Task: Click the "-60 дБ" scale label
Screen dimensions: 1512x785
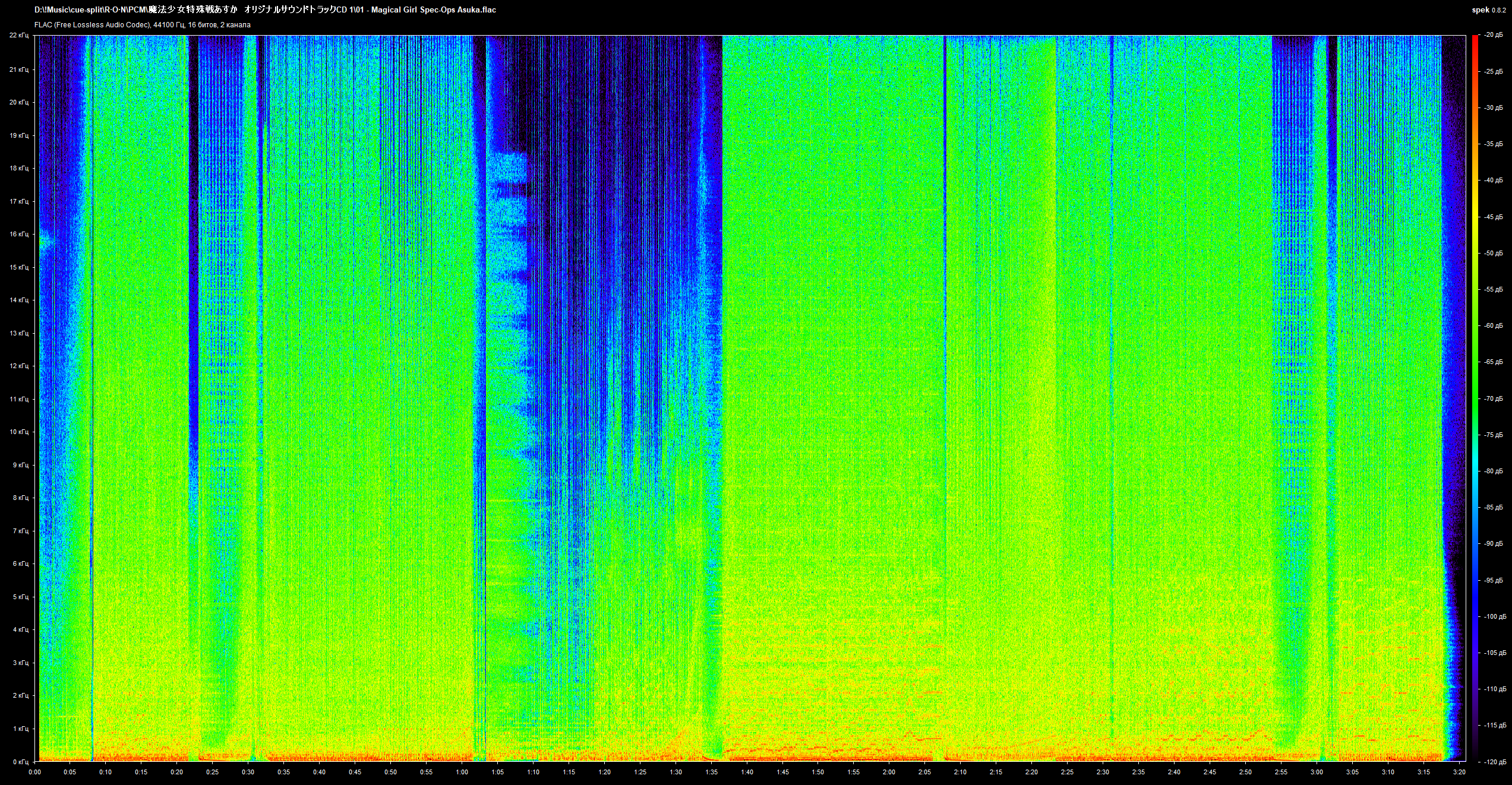Action: (1494, 325)
